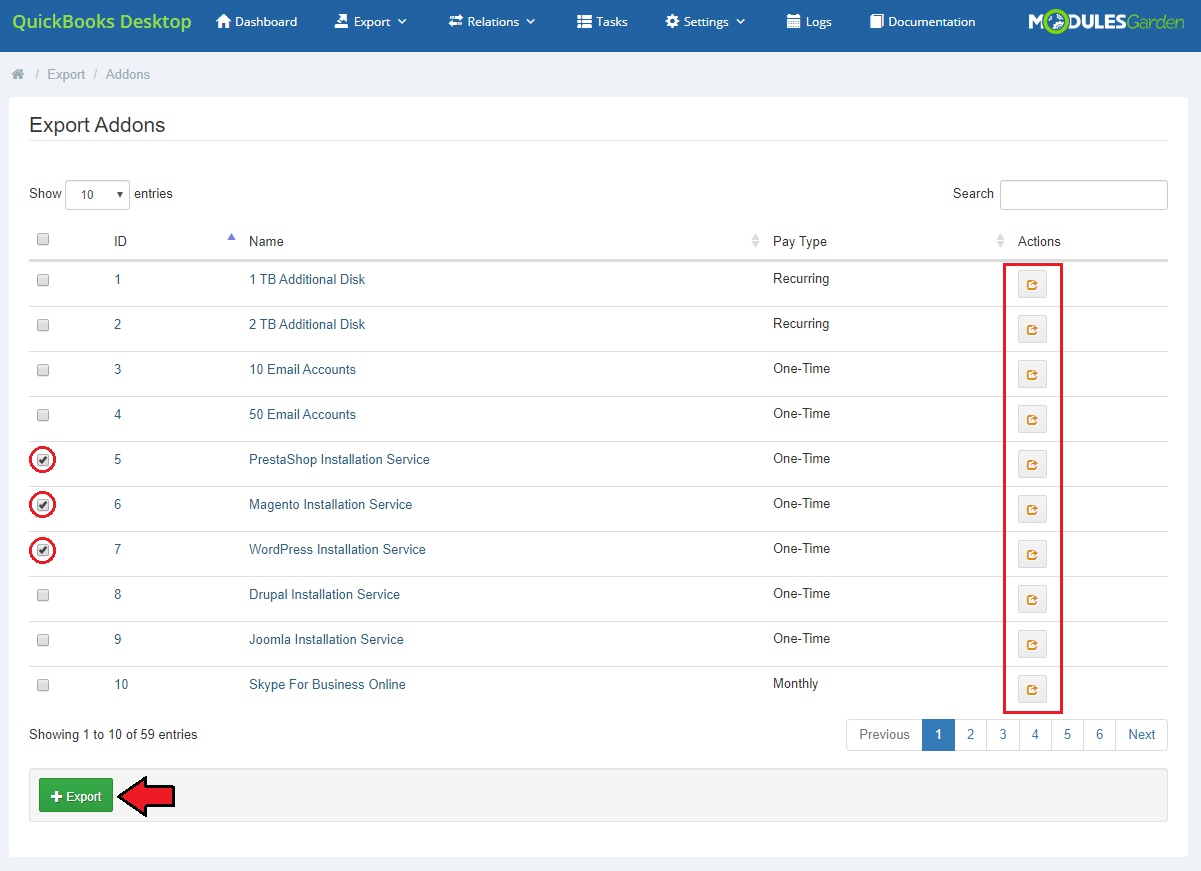Click export icon for WordPress Installation Service
The image size is (1201, 871).
1032,554
